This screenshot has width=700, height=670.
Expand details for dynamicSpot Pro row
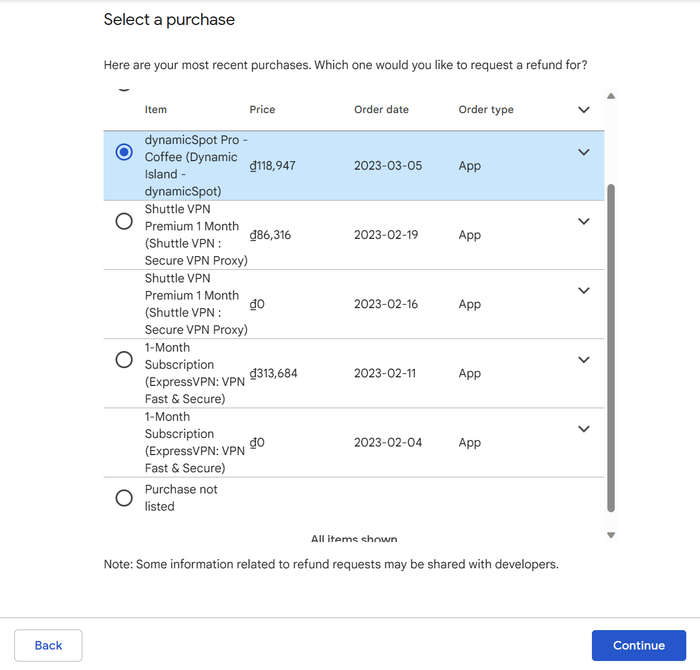(583, 152)
